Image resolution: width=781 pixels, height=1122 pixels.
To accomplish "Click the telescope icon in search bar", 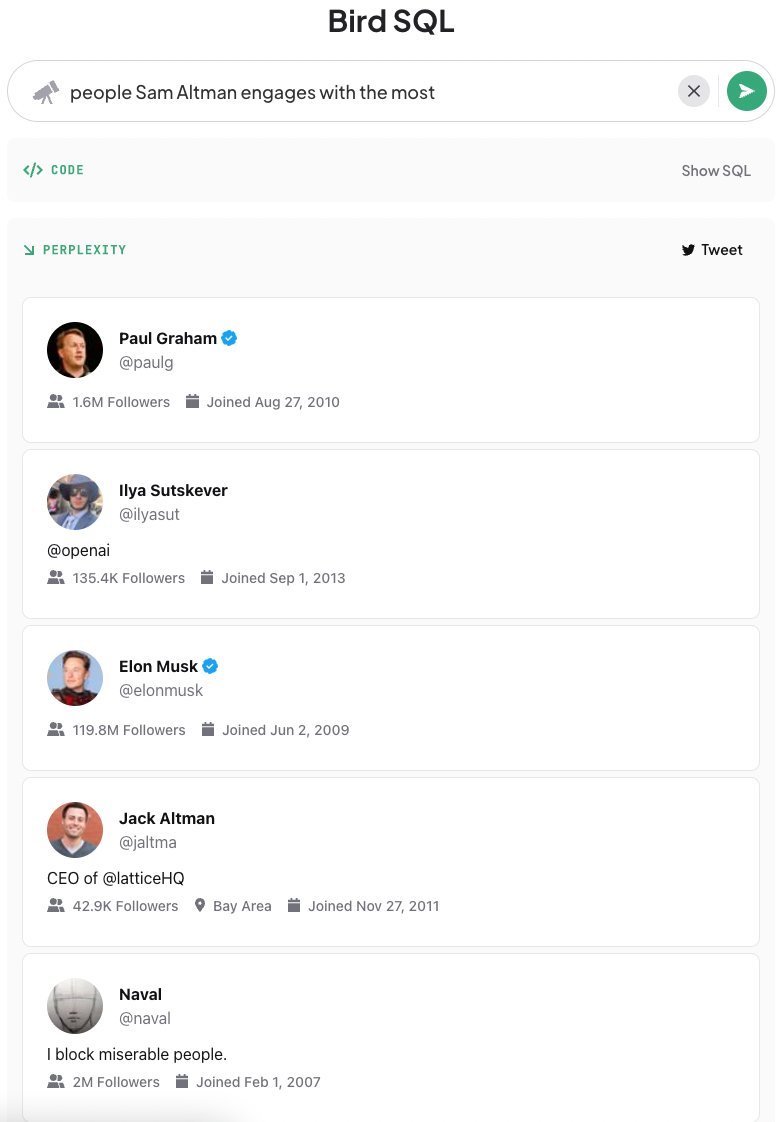I will (47, 92).
